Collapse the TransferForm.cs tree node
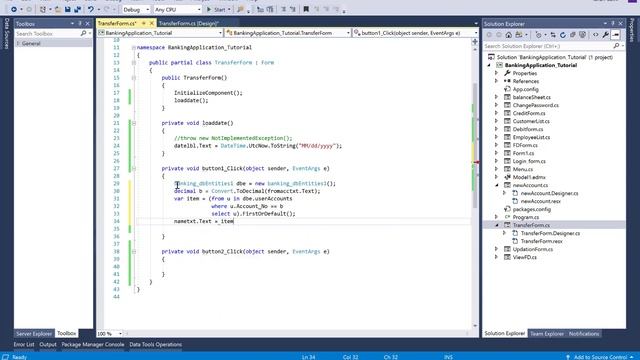This screenshot has height=360, width=640. coord(497,225)
